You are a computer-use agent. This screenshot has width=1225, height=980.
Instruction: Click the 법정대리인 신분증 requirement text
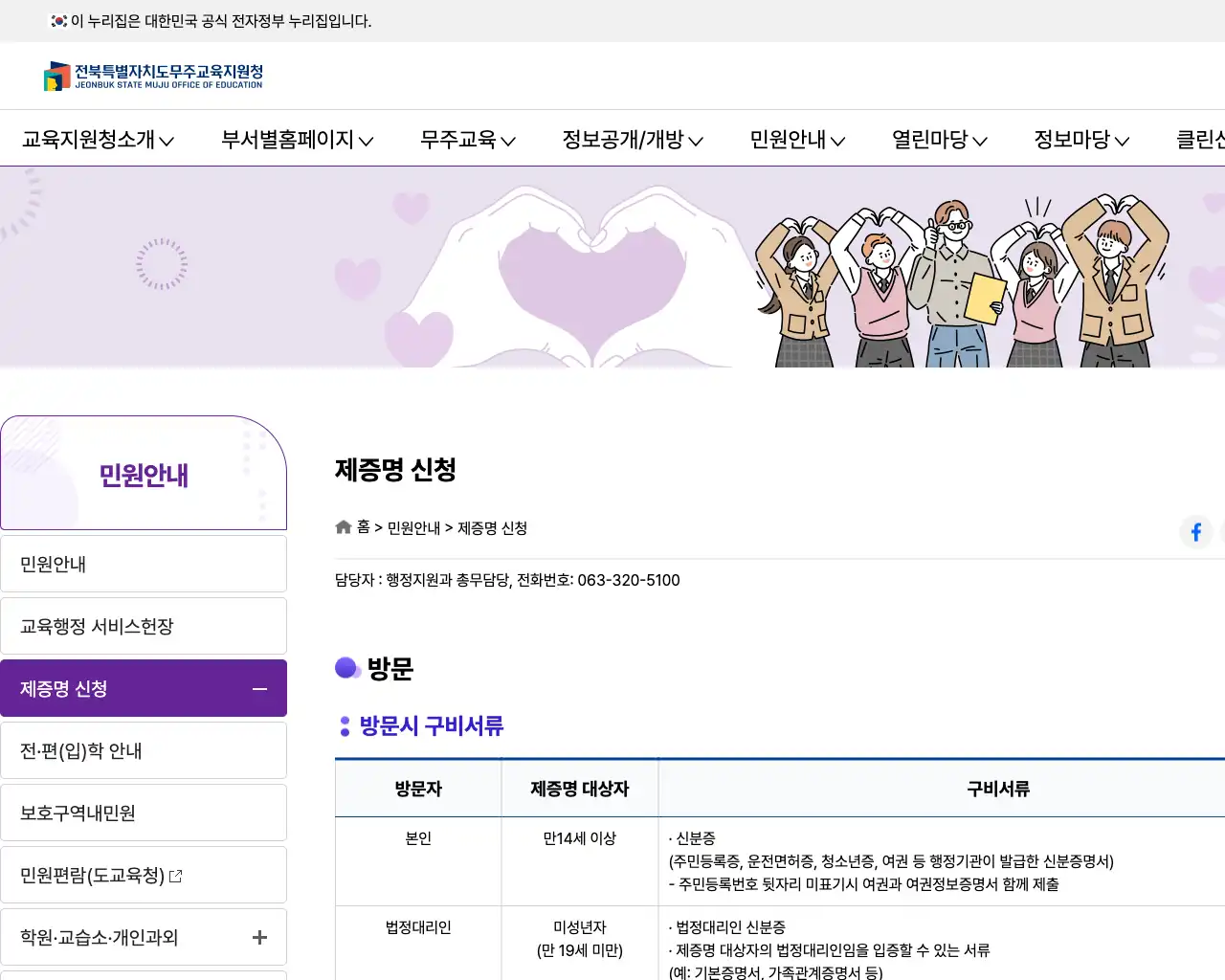[x=727, y=927]
